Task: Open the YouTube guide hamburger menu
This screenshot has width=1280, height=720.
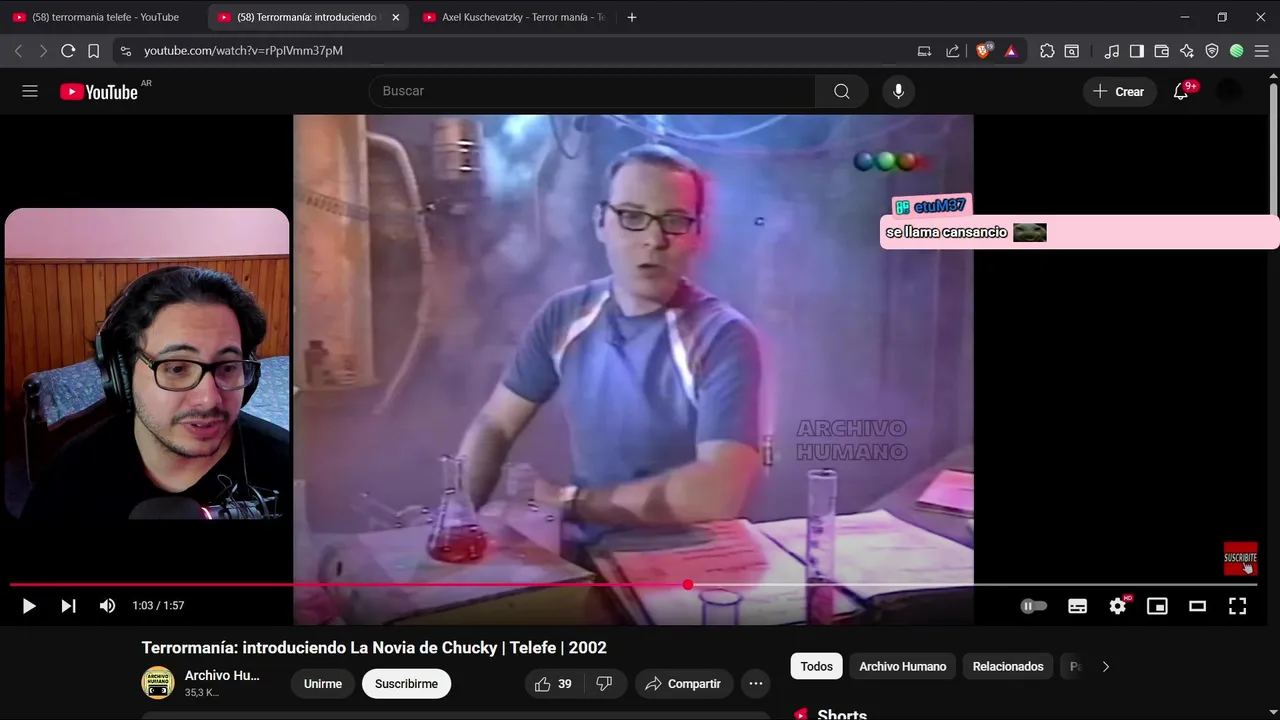Action: coord(30,91)
